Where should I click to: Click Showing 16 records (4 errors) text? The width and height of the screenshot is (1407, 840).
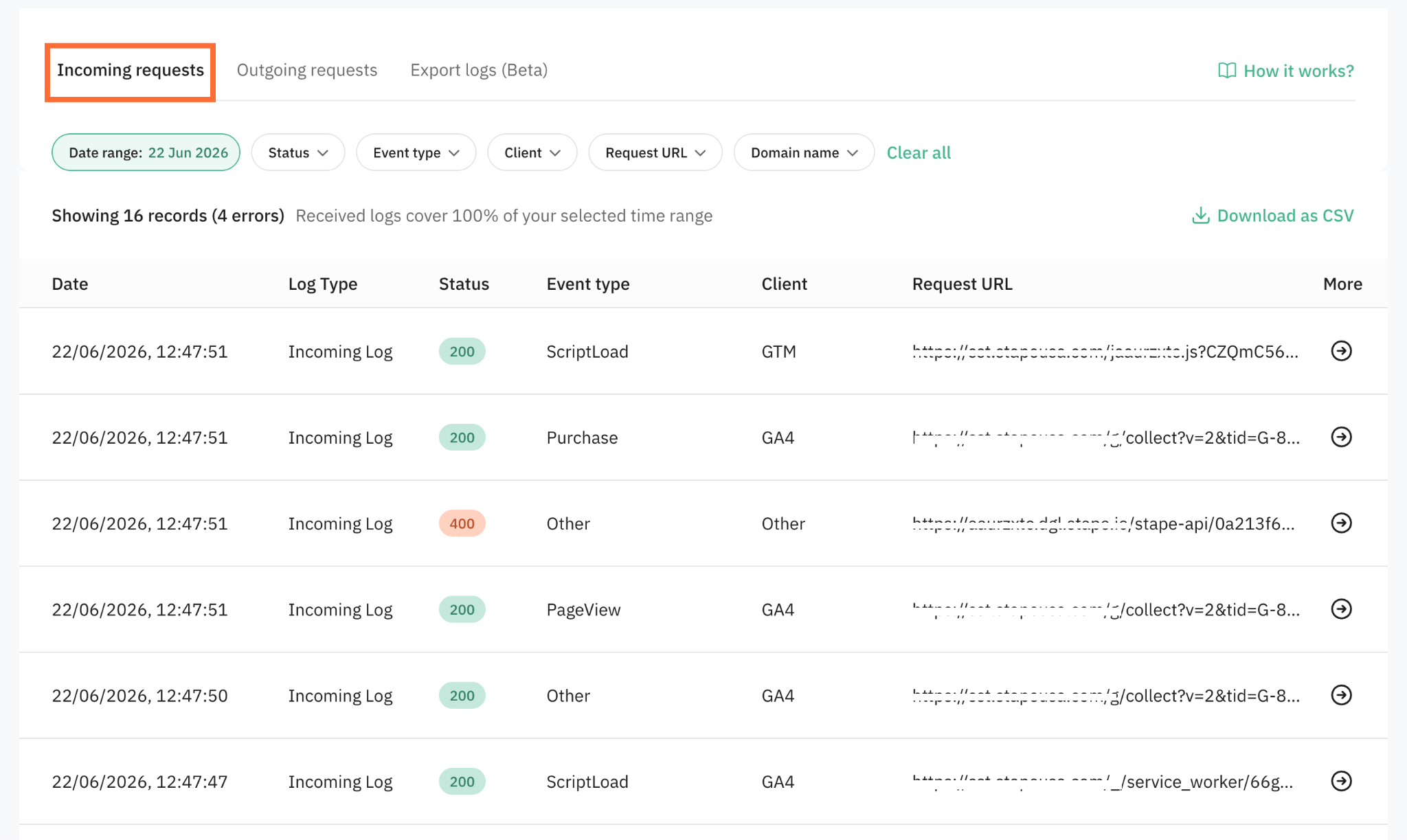coord(168,216)
